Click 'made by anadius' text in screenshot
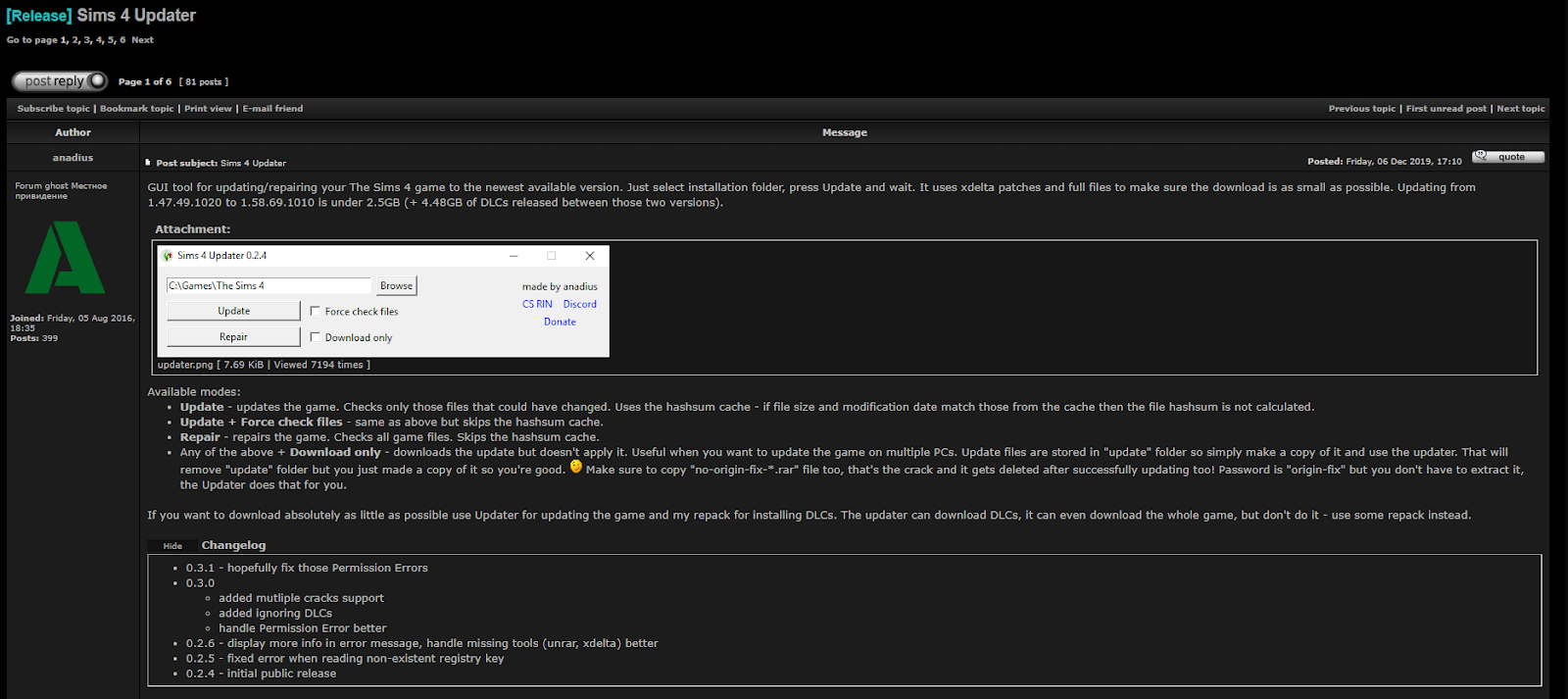 (560, 286)
